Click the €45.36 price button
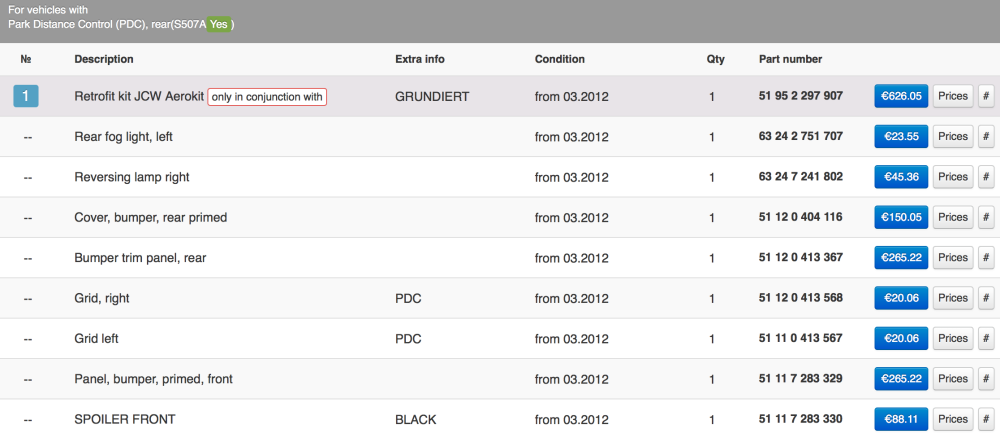 901,177
